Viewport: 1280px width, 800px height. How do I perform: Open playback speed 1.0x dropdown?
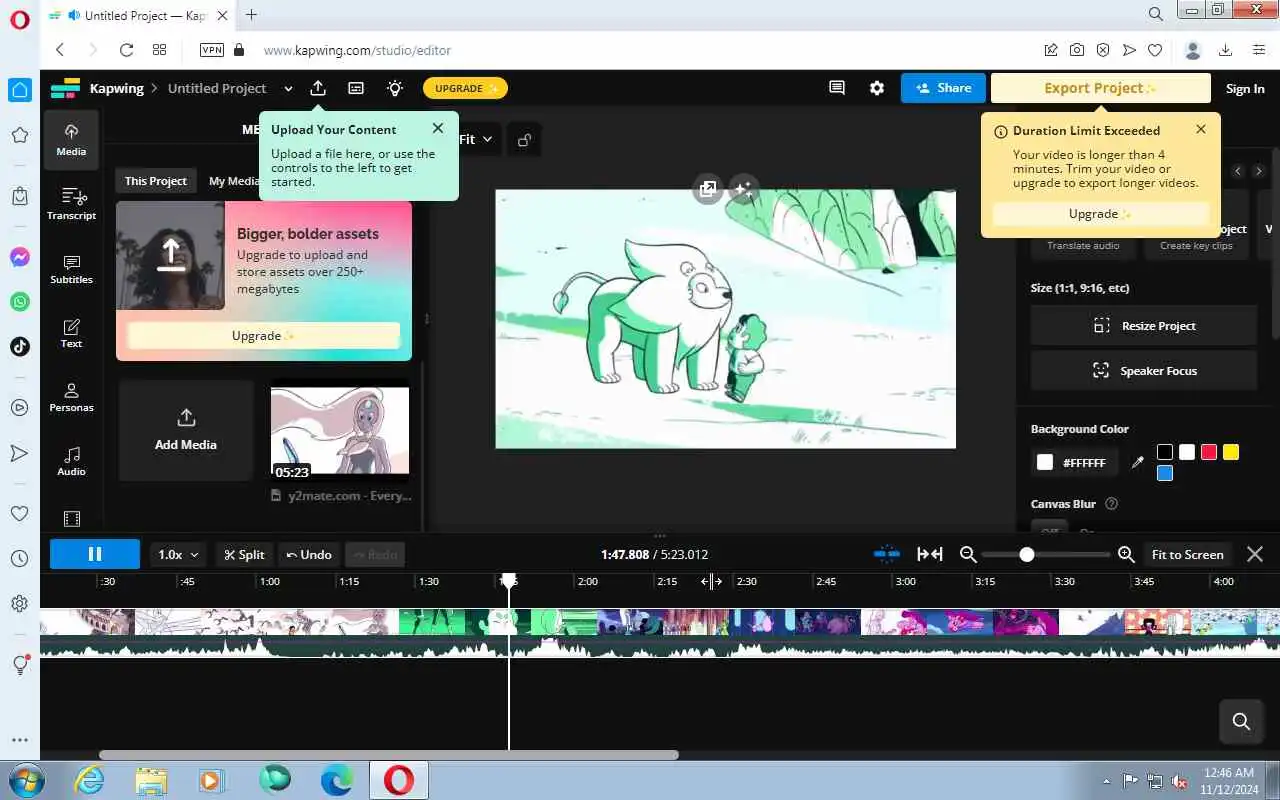pos(178,554)
